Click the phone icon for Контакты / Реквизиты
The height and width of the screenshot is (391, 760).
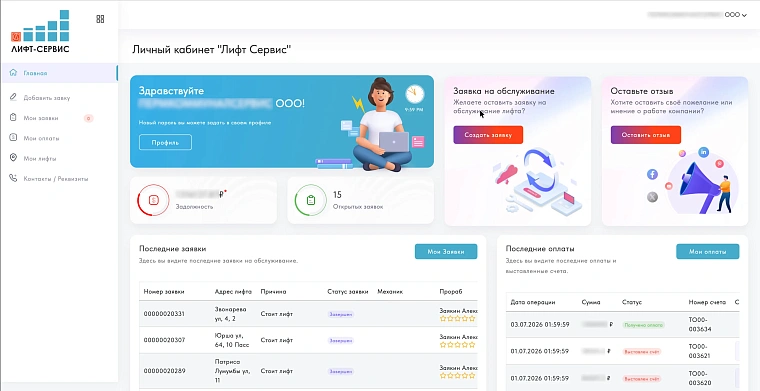click(x=14, y=178)
